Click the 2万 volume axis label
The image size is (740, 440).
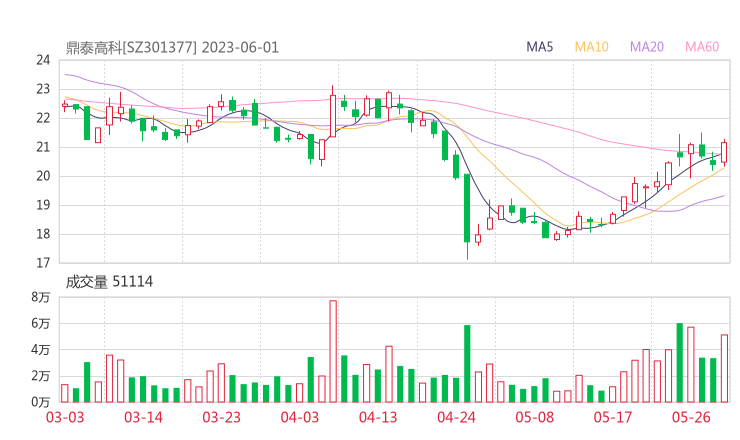coord(41,376)
